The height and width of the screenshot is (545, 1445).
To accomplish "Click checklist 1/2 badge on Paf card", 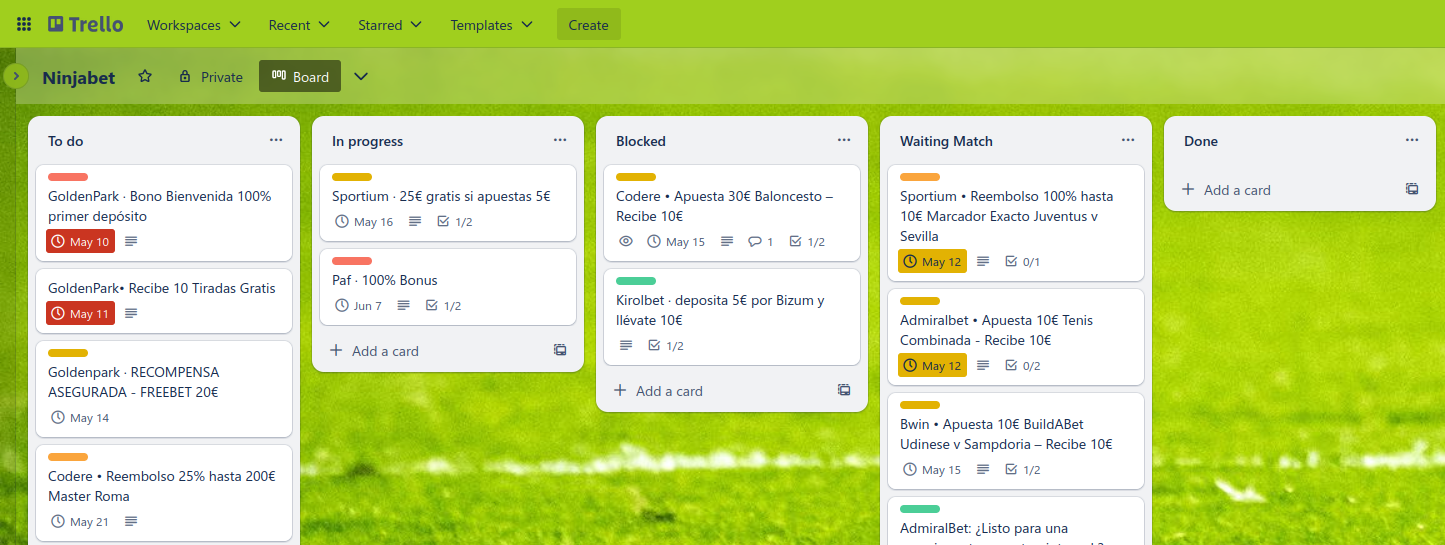I will tap(443, 305).
